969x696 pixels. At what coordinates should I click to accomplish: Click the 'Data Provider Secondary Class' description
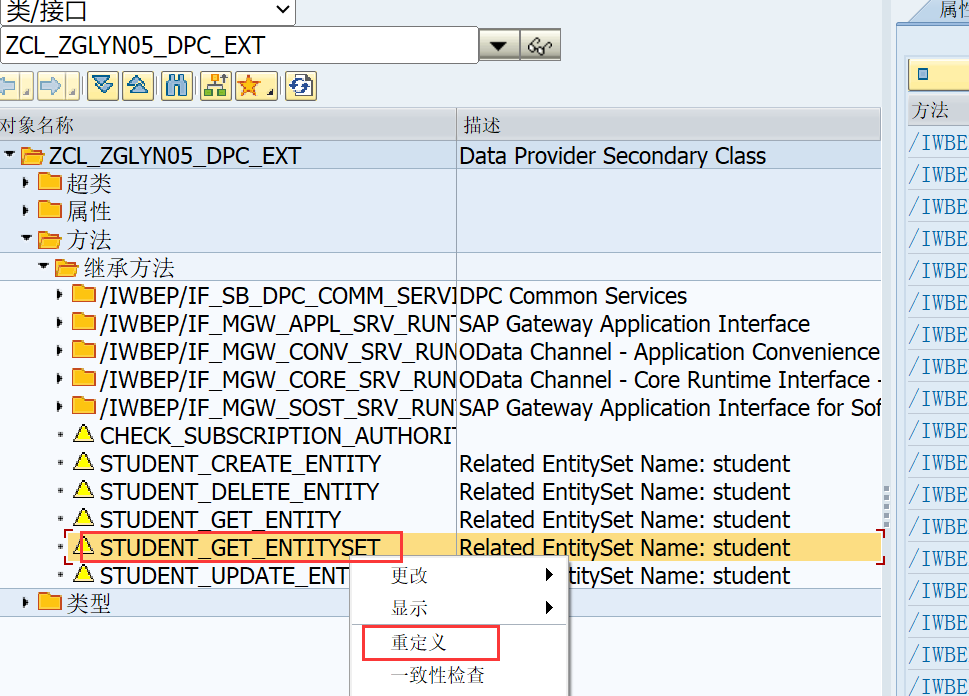click(x=612, y=156)
